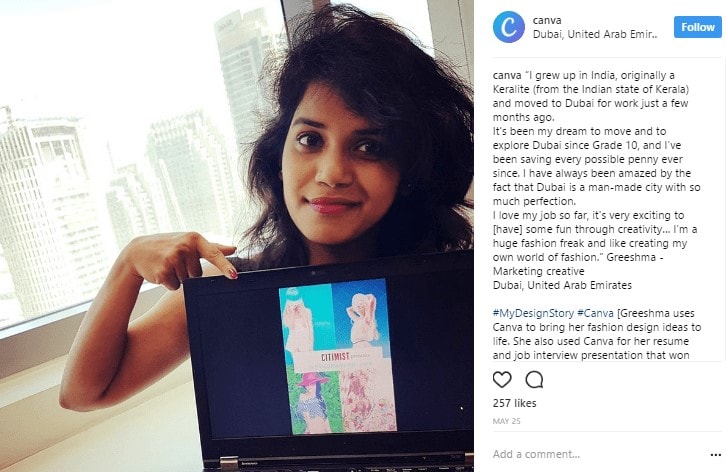Click the blue Follow button
The image size is (726, 472).
[x=698, y=27]
